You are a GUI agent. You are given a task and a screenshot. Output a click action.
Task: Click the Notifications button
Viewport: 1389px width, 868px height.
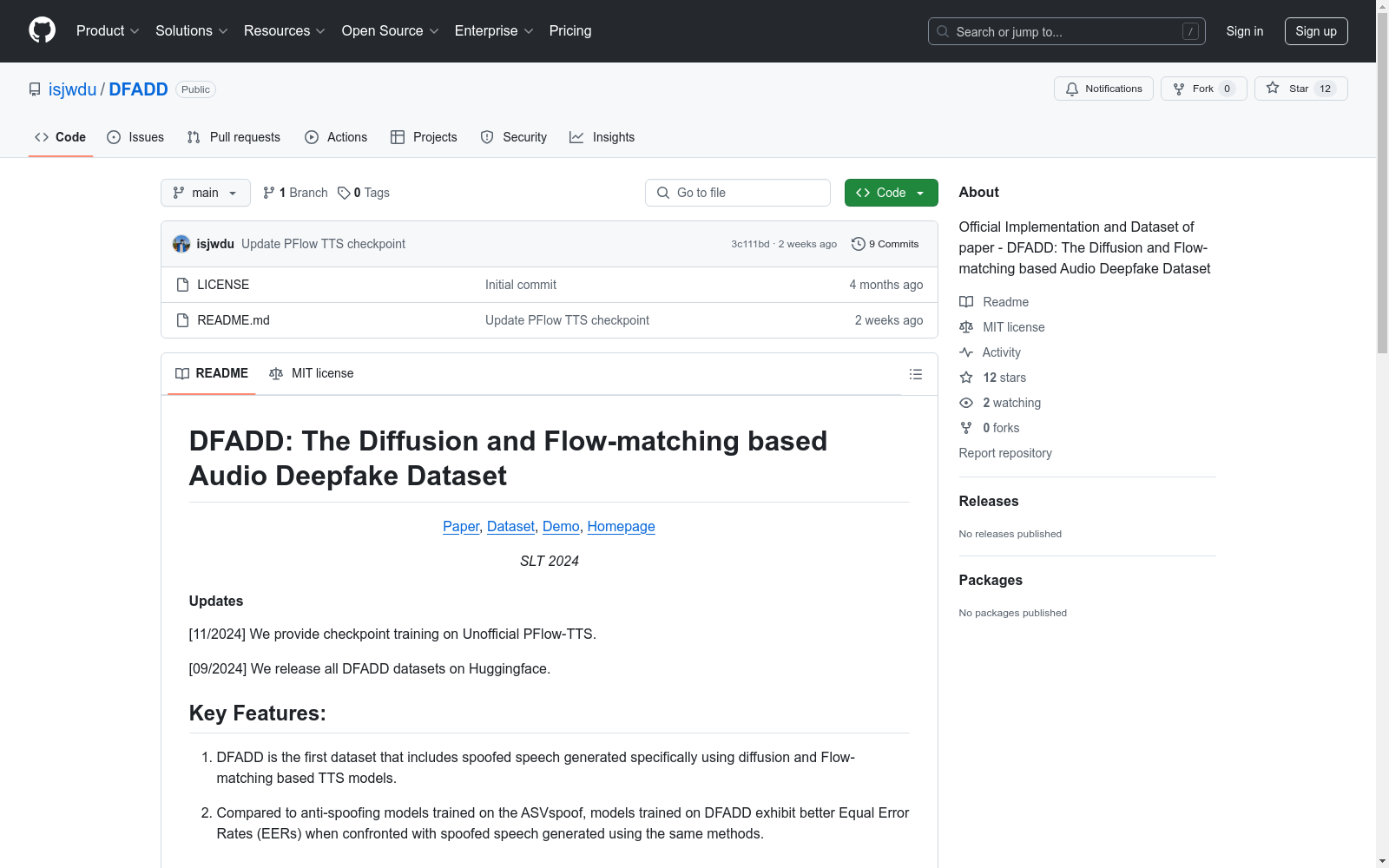[x=1103, y=89]
